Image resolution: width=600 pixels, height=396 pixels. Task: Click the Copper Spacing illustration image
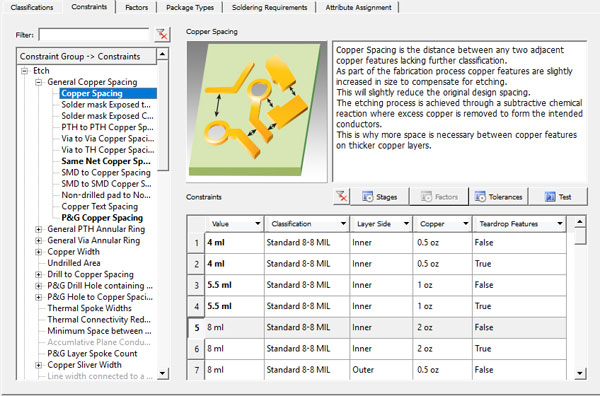(x=257, y=111)
